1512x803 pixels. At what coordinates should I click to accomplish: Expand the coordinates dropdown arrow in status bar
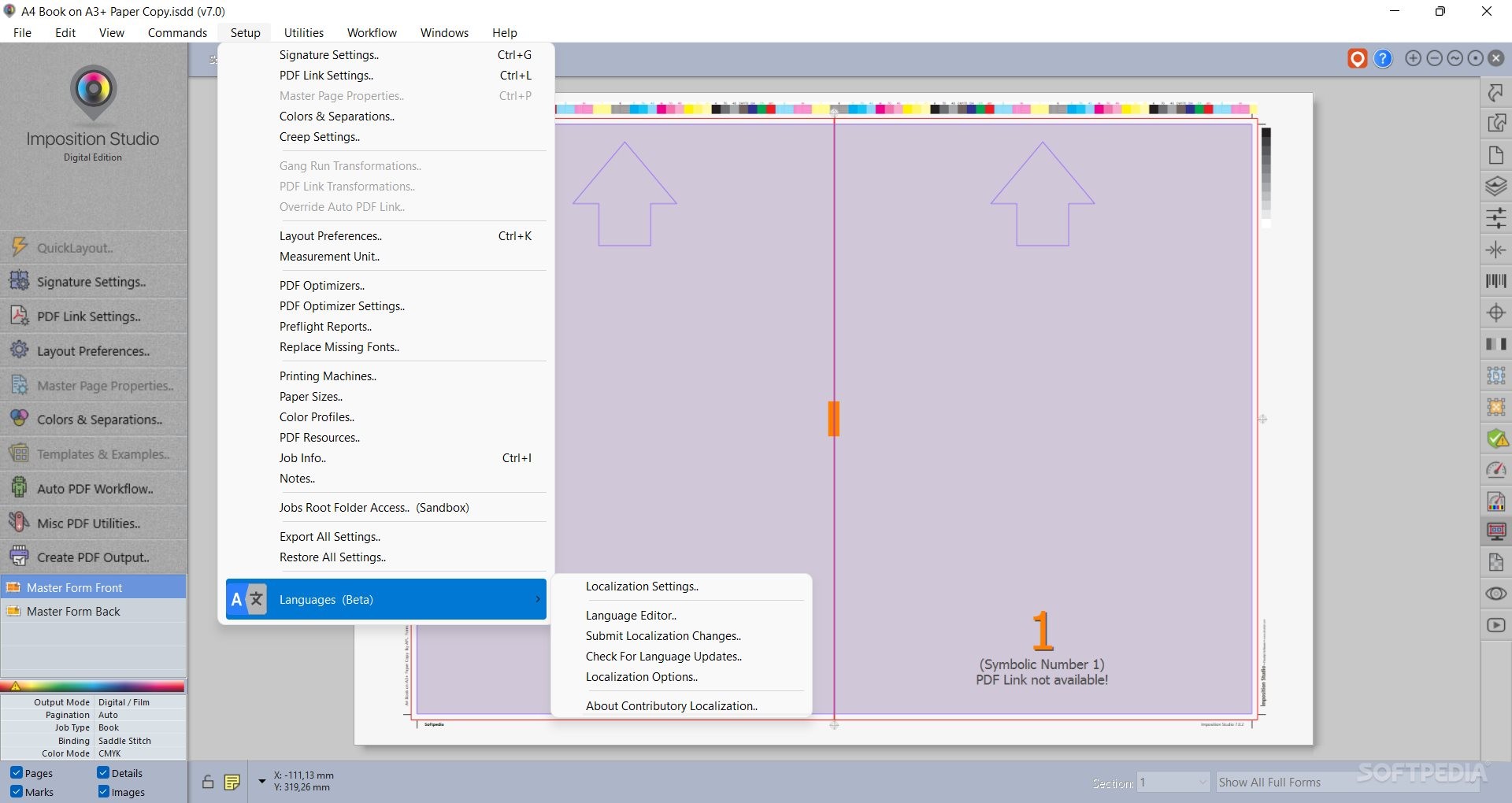(261, 781)
